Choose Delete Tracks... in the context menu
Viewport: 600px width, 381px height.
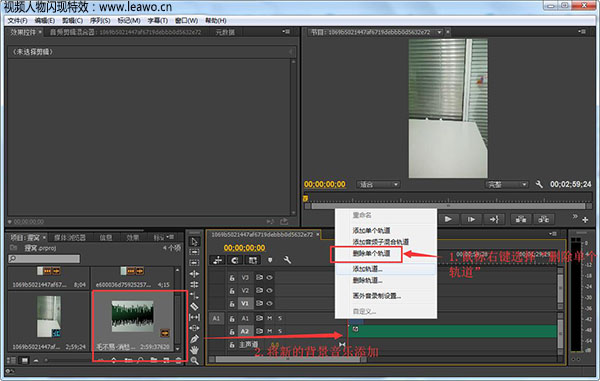[367, 280]
